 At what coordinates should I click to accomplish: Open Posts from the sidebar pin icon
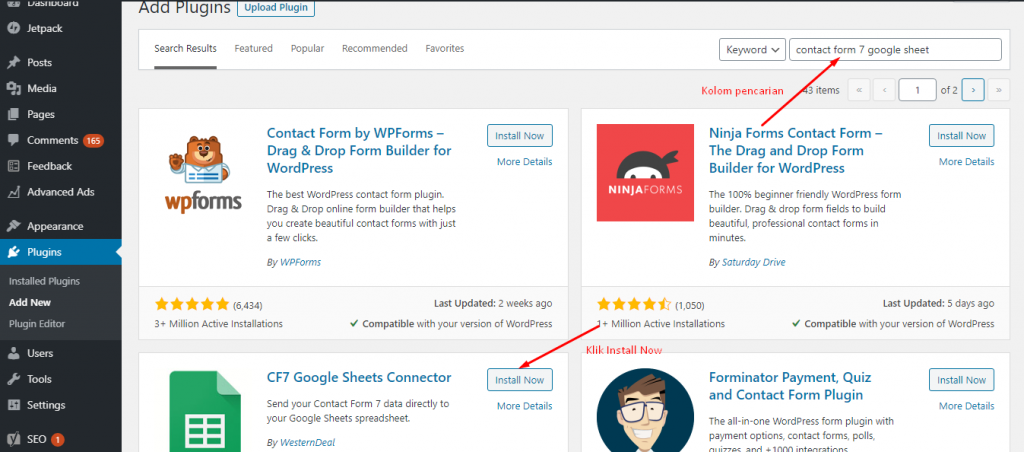point(13,62)
